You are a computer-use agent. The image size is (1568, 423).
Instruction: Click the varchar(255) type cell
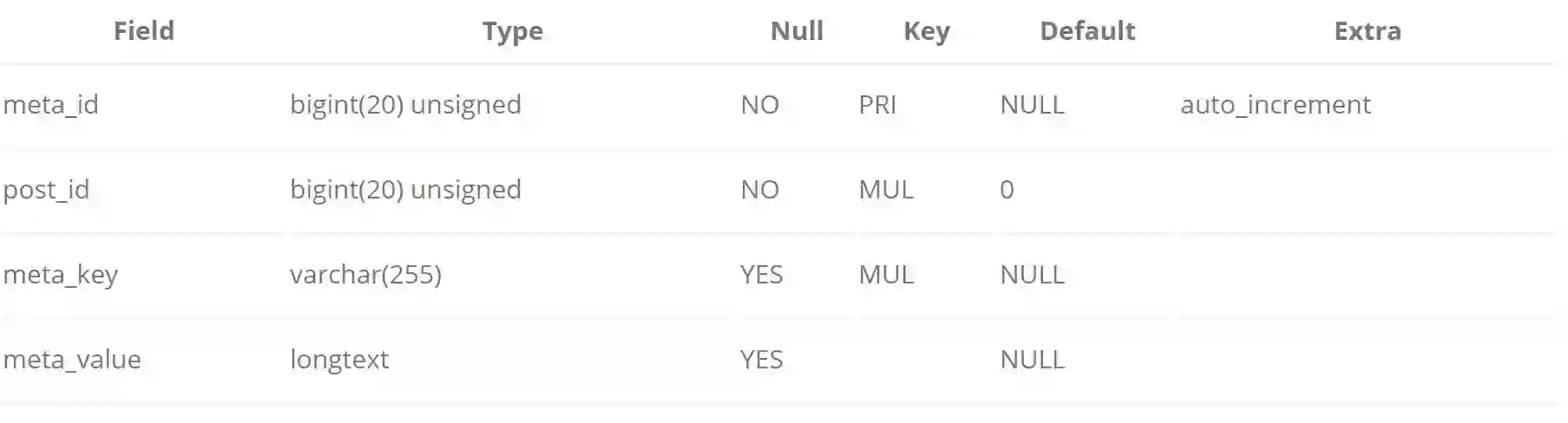(365, 275)
